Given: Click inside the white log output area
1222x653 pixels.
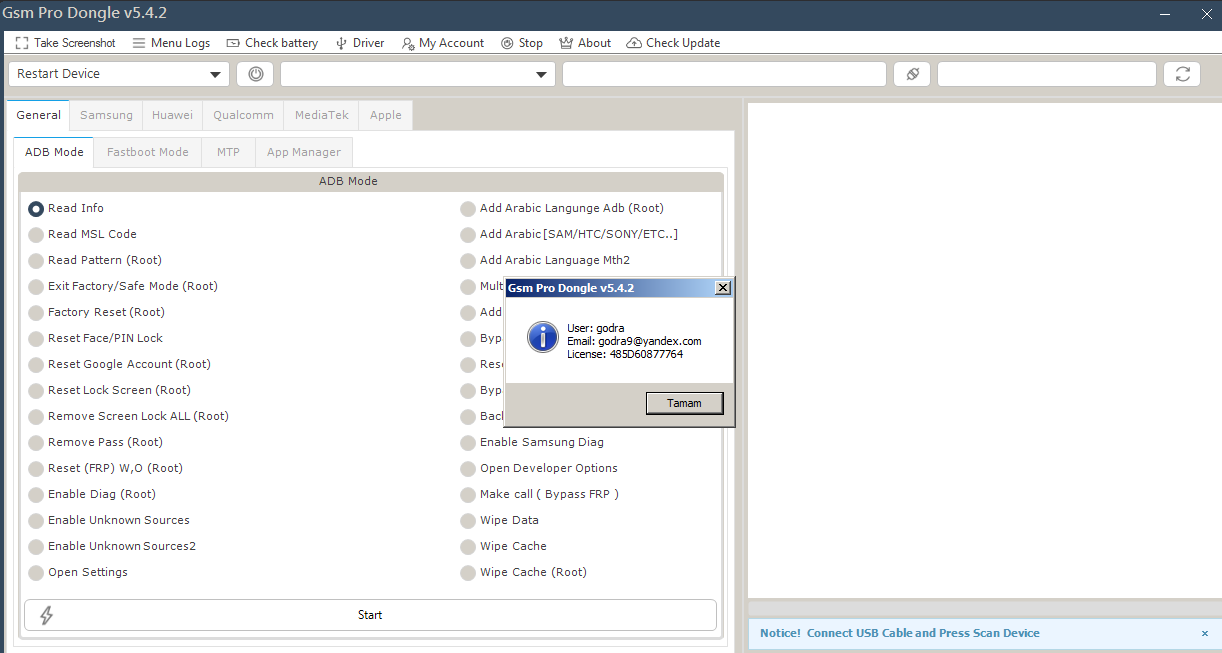Looking at the screenshot, I should [985, 350].
